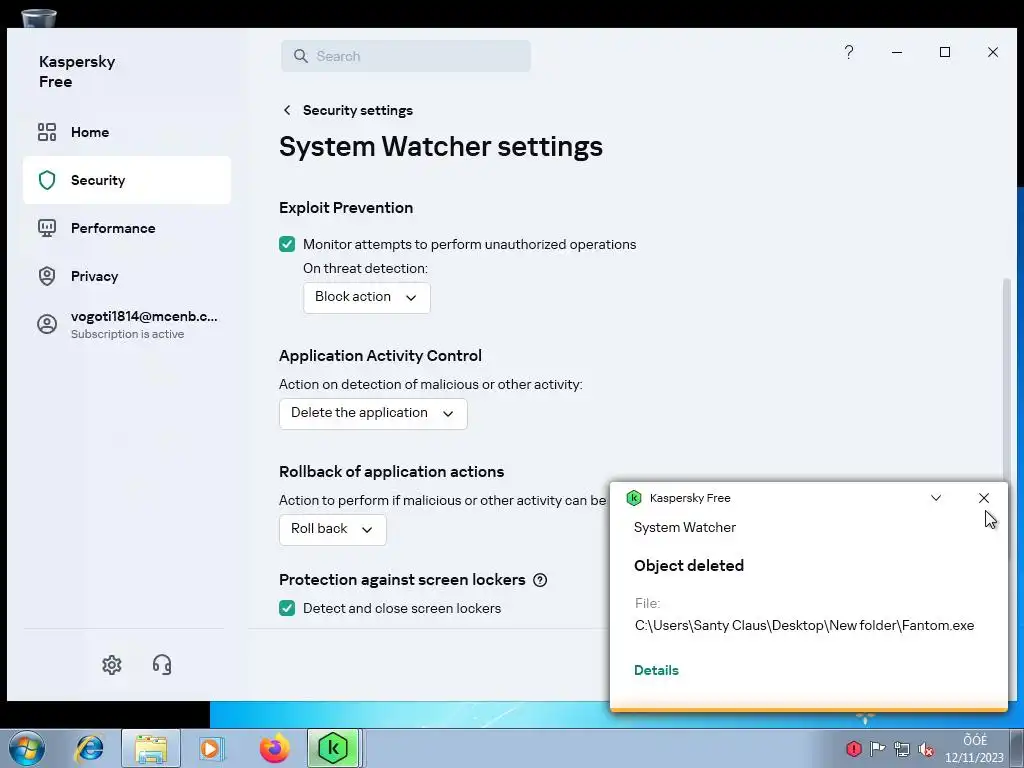Close the Object deleted notification
1024x768 pixels.
click(984, 498)
